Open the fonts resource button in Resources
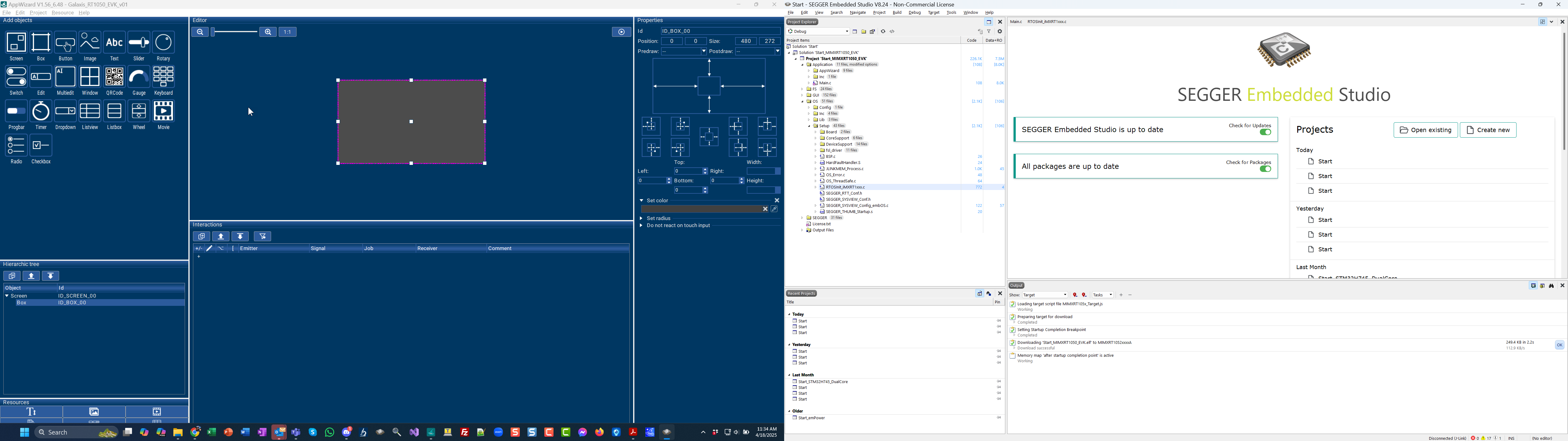 coord(32,412)
